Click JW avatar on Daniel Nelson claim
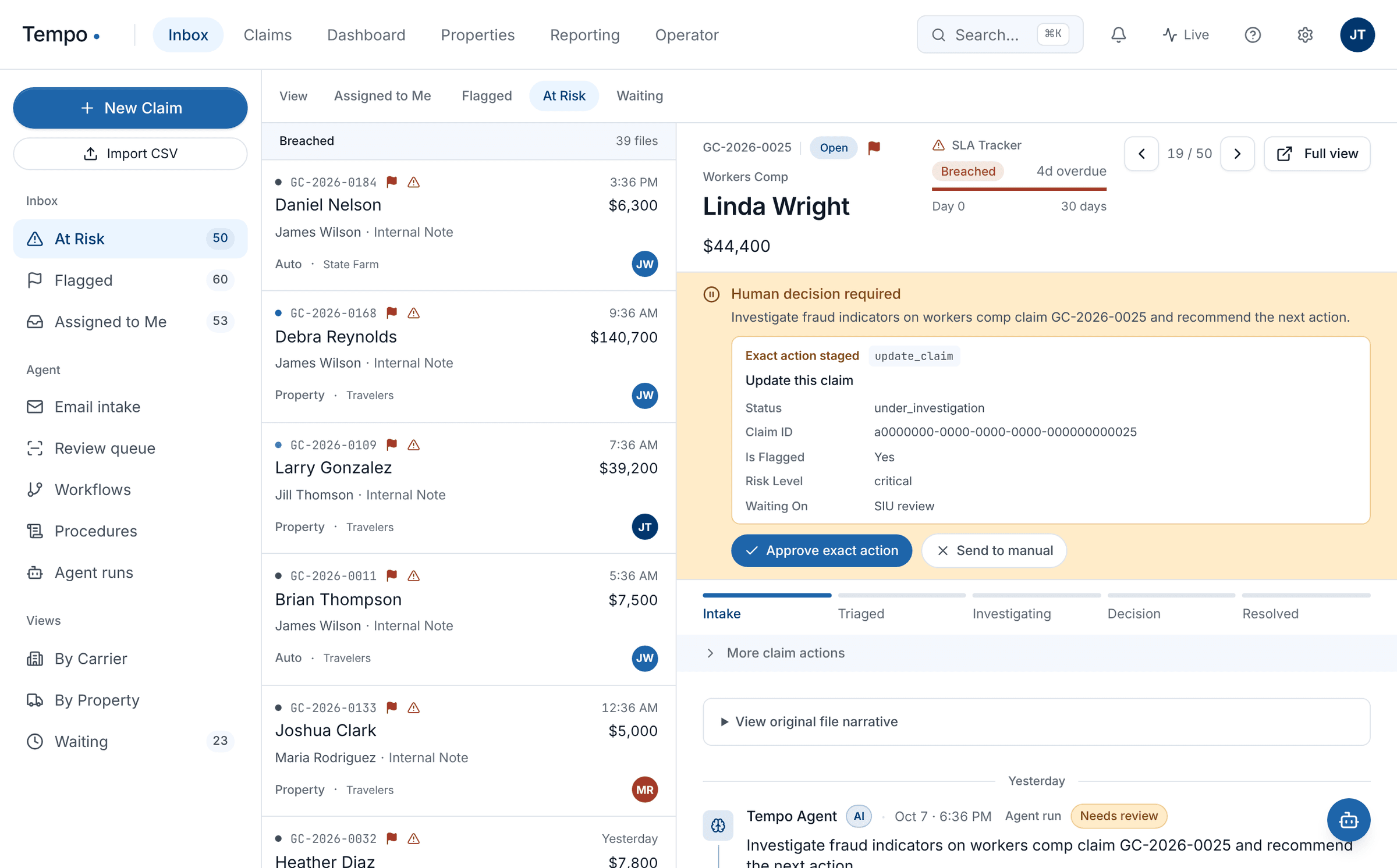Viewport: 1397px width, 868px height. point(644,264)
